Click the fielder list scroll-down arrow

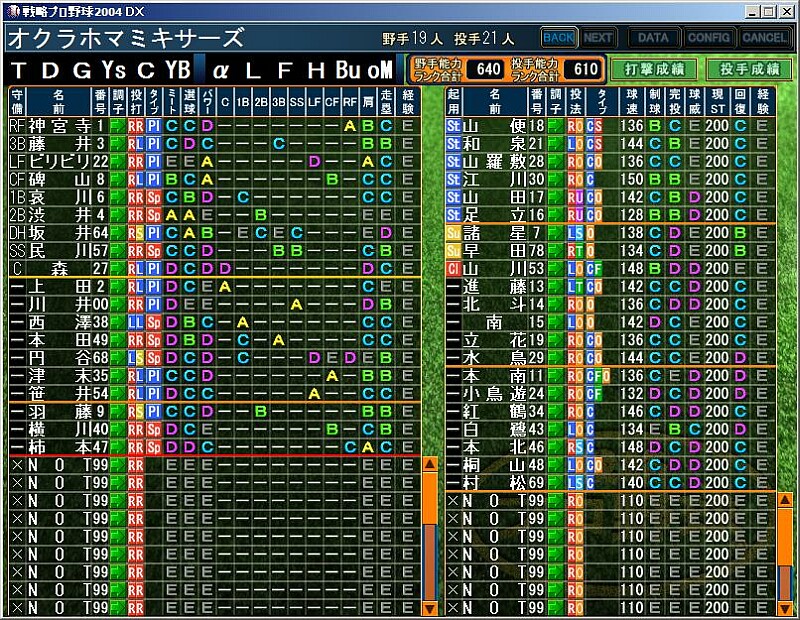tap(430, 608)
